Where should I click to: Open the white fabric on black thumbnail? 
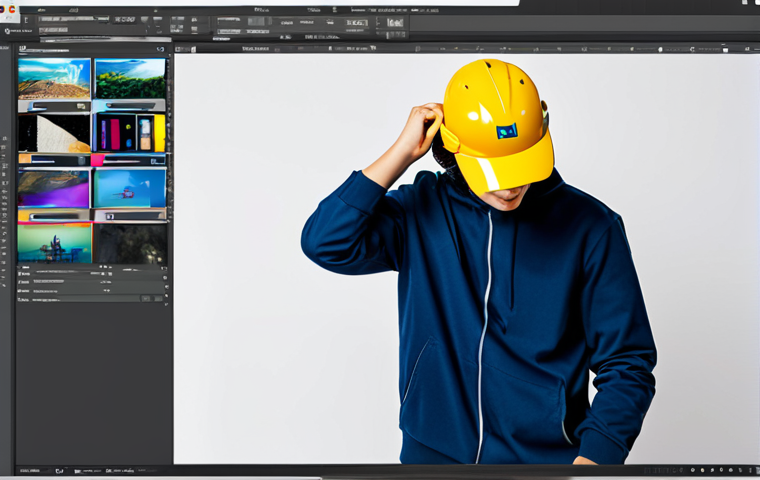[x=54, y=133]
